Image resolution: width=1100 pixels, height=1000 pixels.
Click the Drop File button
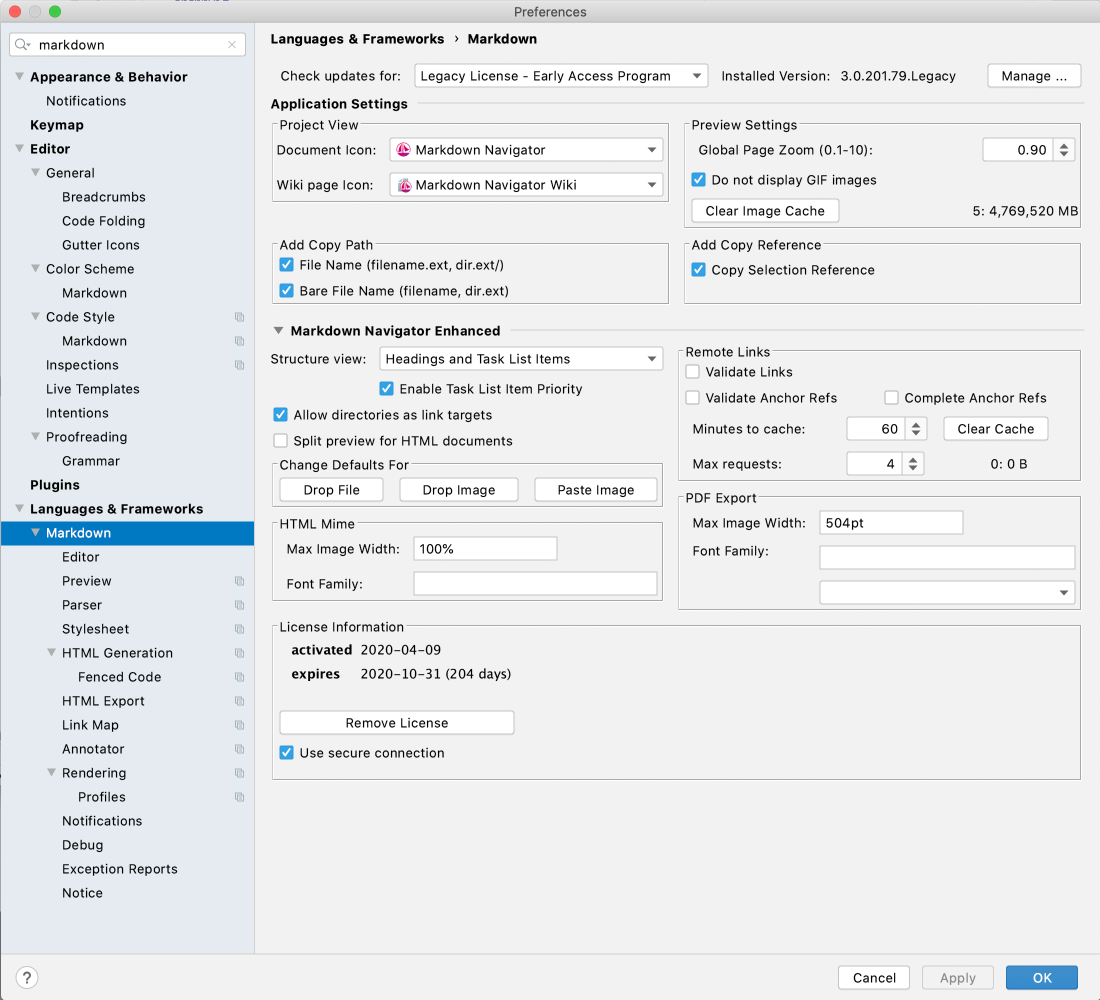[x=331, y=490]
